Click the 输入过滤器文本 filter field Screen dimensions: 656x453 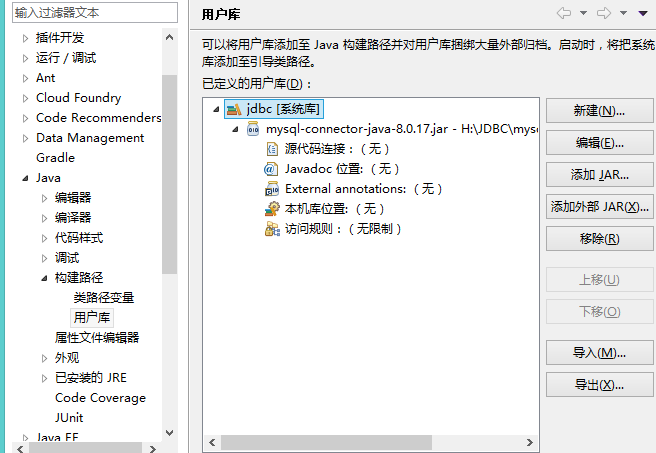(x=95, y=13)
